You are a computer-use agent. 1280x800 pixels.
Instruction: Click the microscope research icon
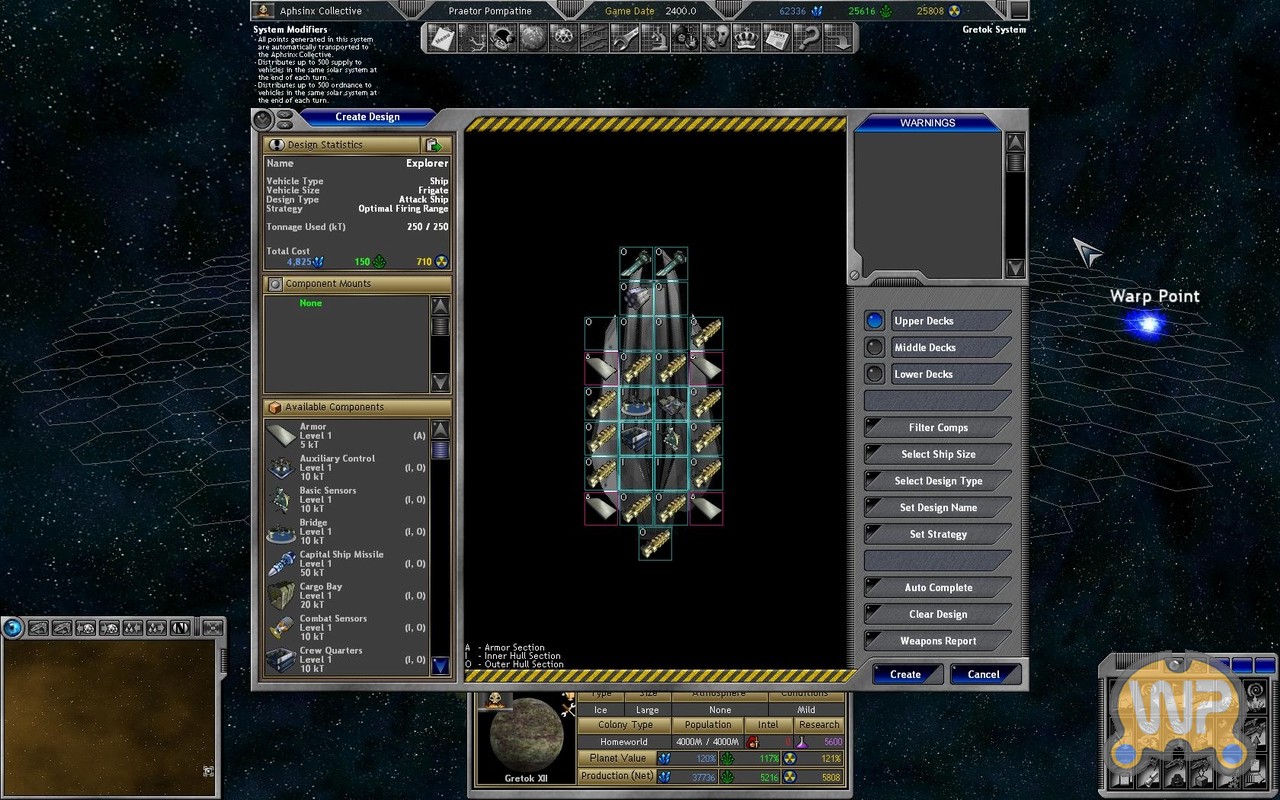pos(655,39)
